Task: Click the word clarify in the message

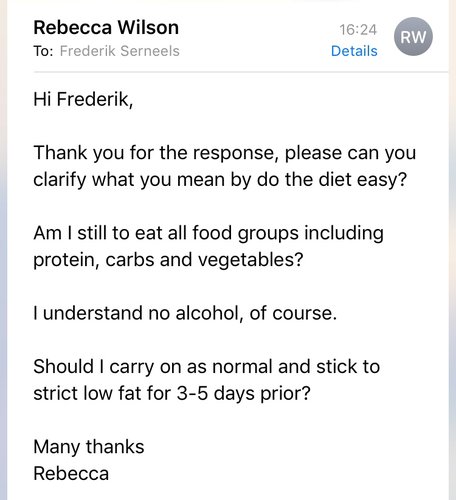Action: [60, 180]
